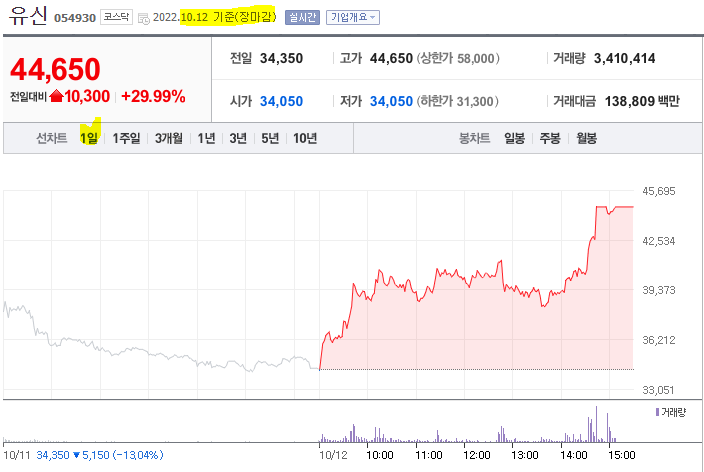Click the date text 2022.10.12 기준(장마감)
Screen dimensions: 704x472
[215, 17]
